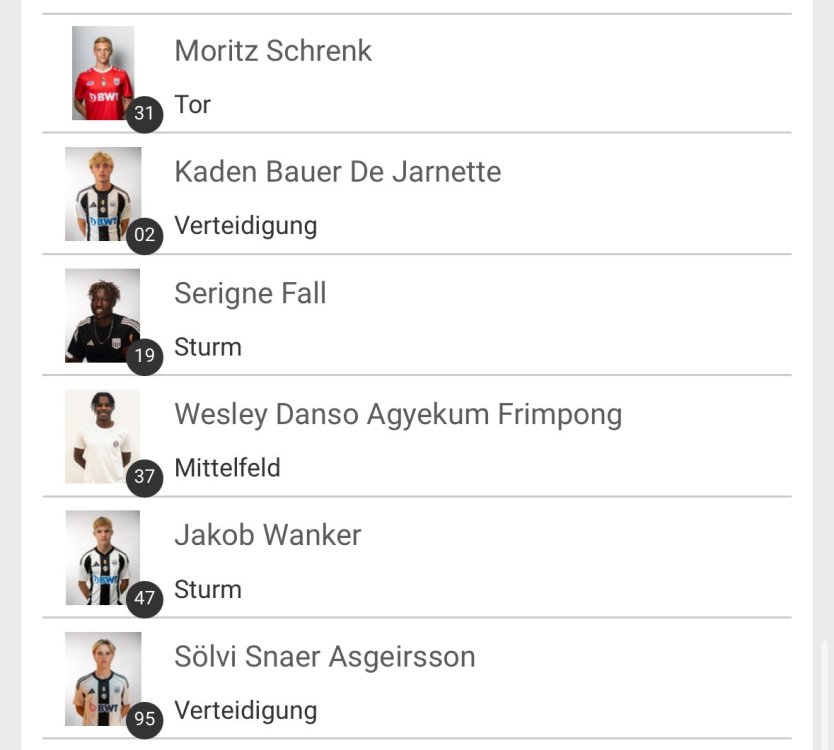
Task: Click jersey number badge 19
Action: coord(145,356)
